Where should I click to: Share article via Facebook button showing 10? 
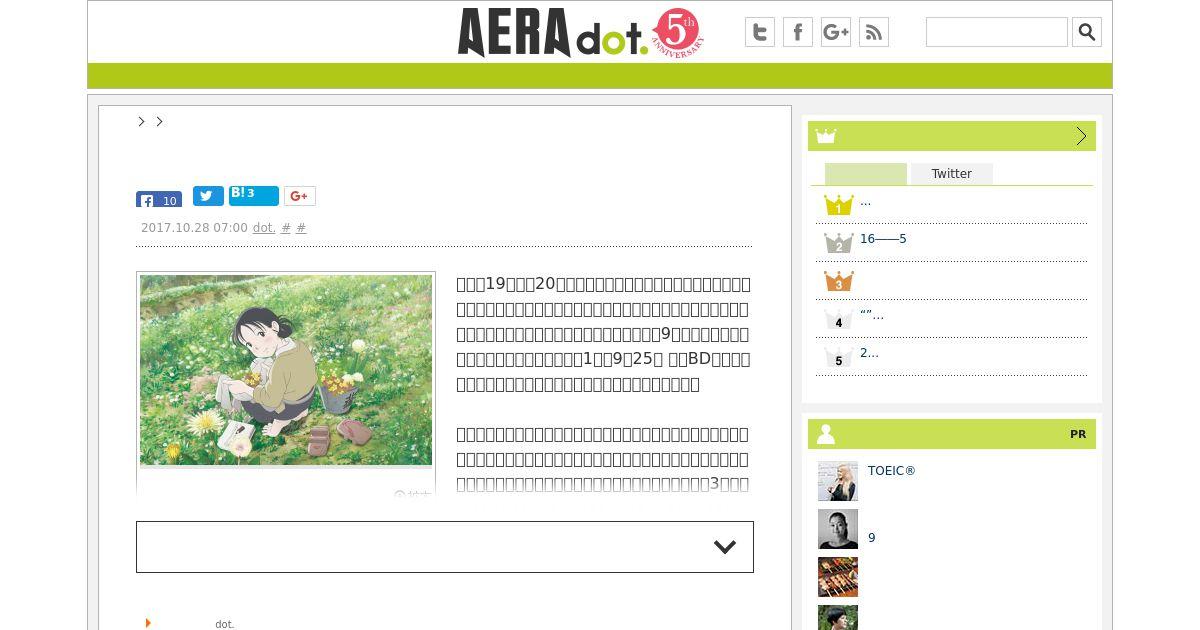(159, 199)
